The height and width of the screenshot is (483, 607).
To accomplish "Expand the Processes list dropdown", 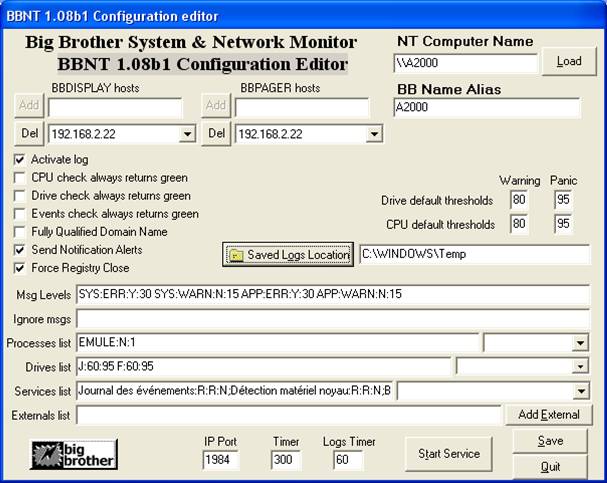I will (581, 343).
